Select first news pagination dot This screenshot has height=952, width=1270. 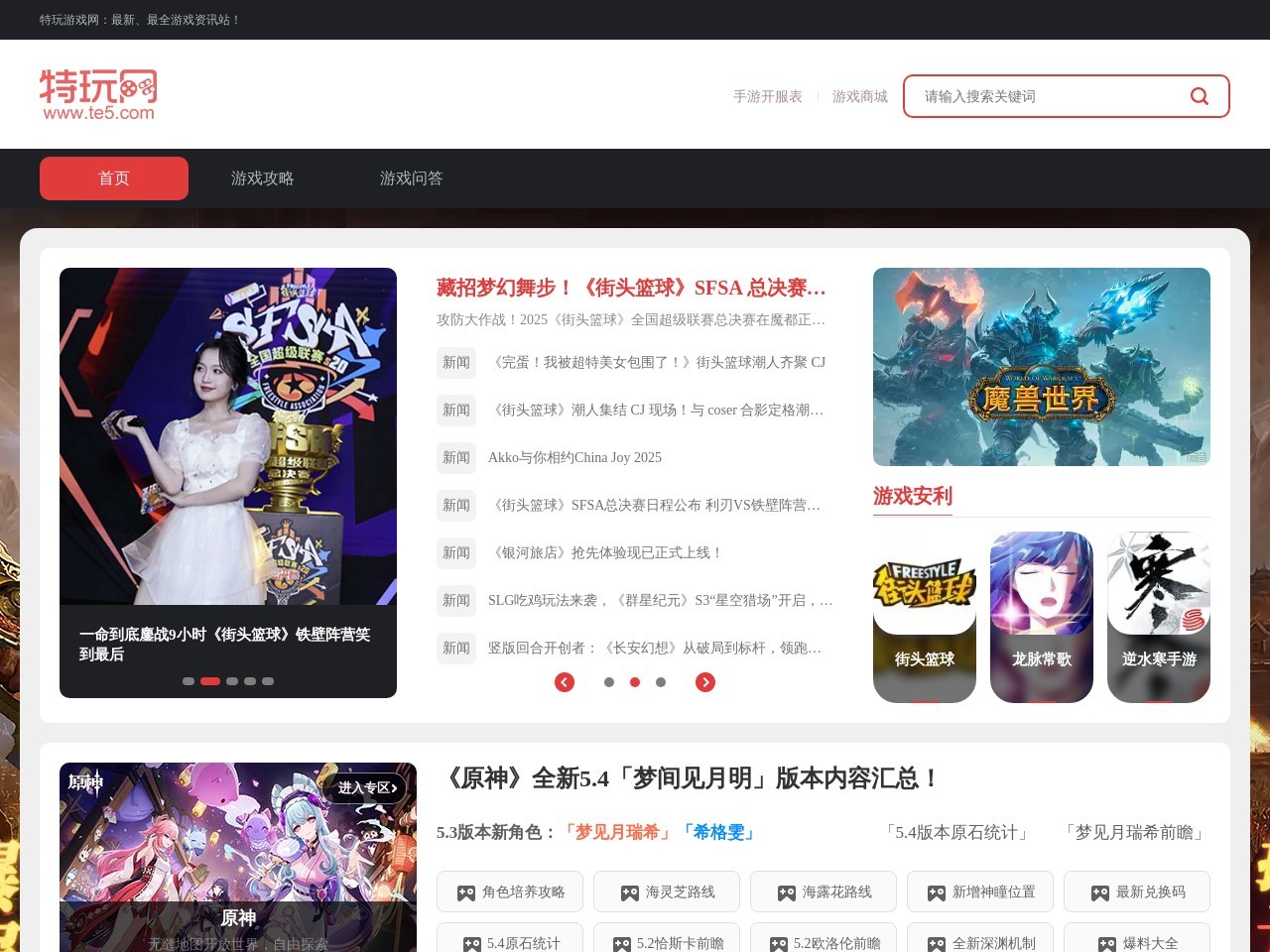pos(609,682)
